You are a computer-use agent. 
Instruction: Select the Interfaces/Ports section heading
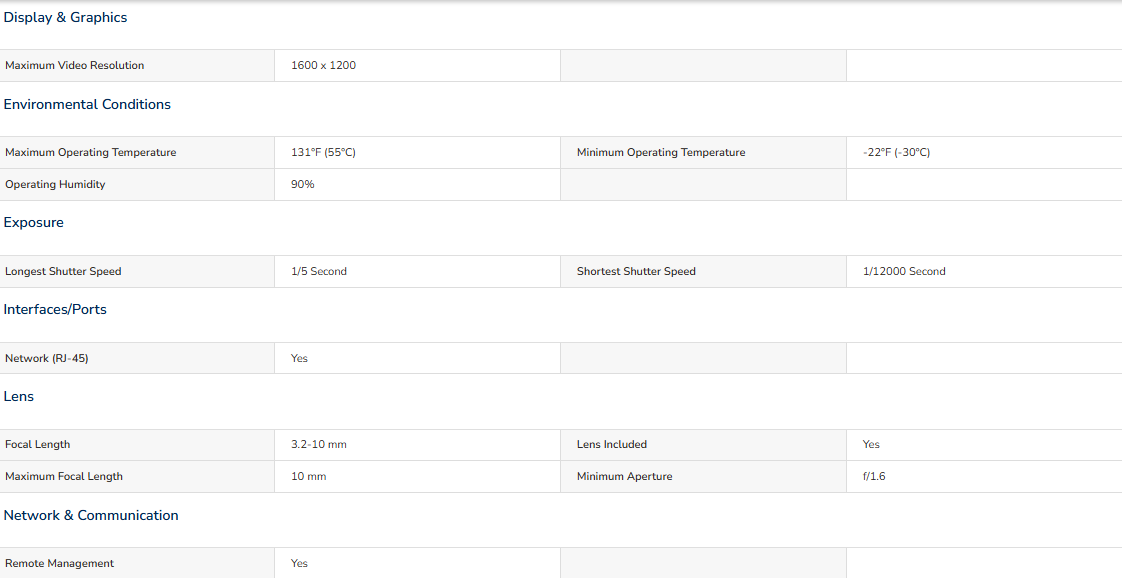(55, 310)
